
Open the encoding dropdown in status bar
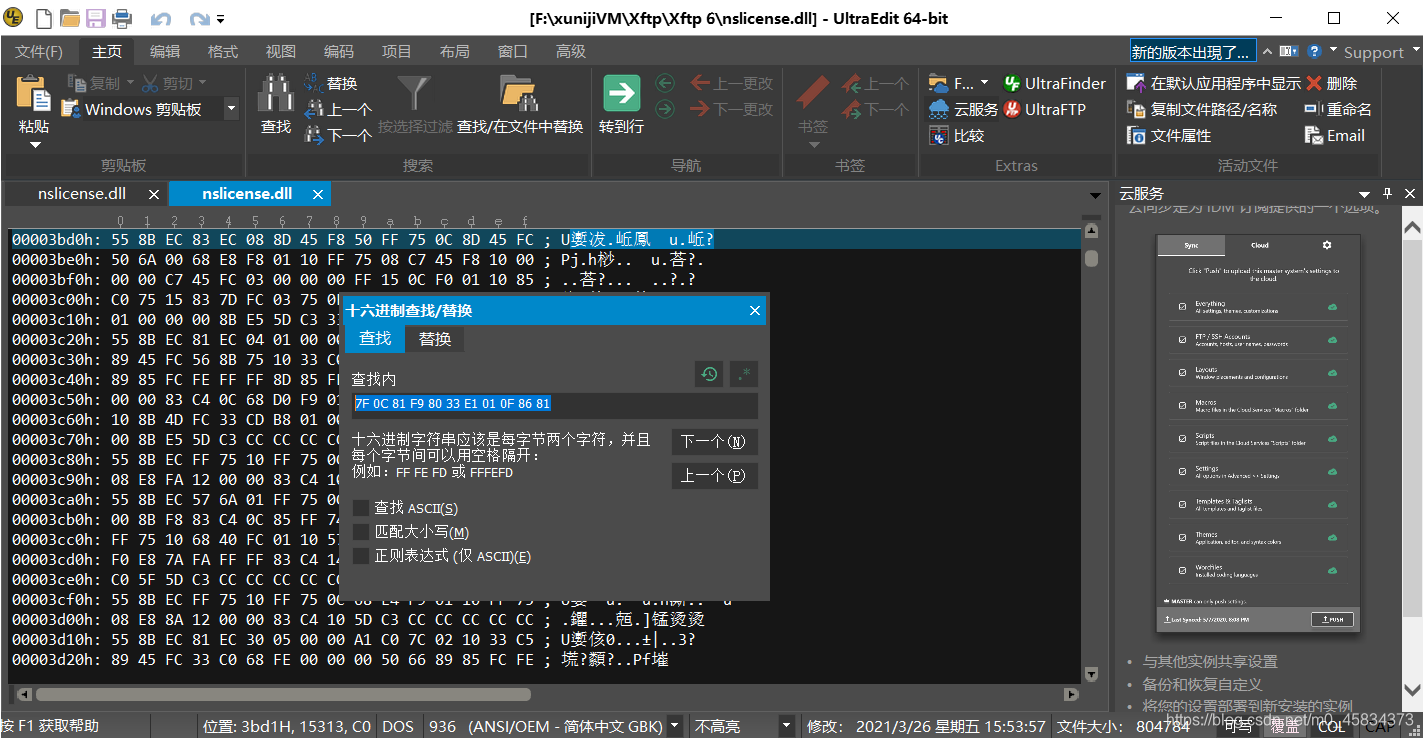pyautogui.click(x=675, y=726)
